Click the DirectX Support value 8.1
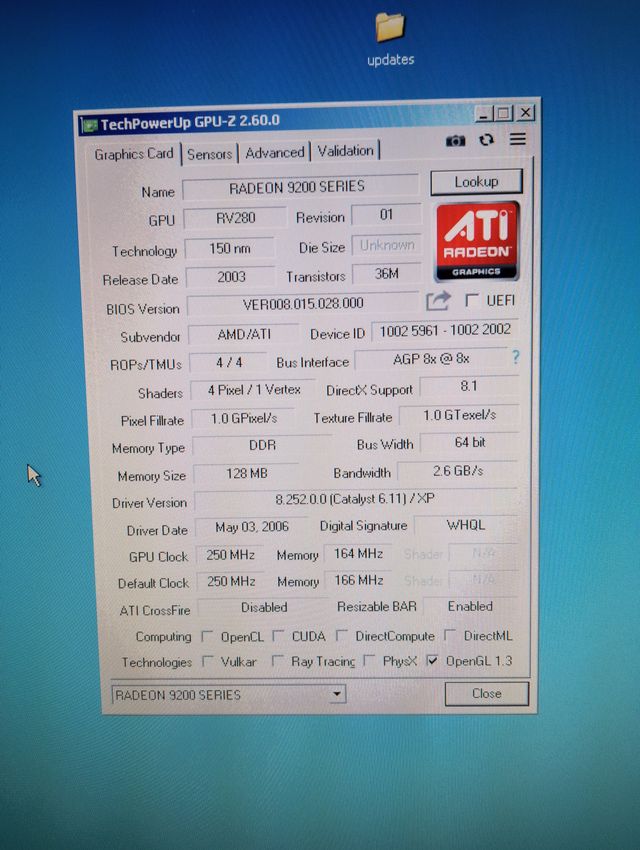This screenshot has width=640, height=850. pos(469,386)
